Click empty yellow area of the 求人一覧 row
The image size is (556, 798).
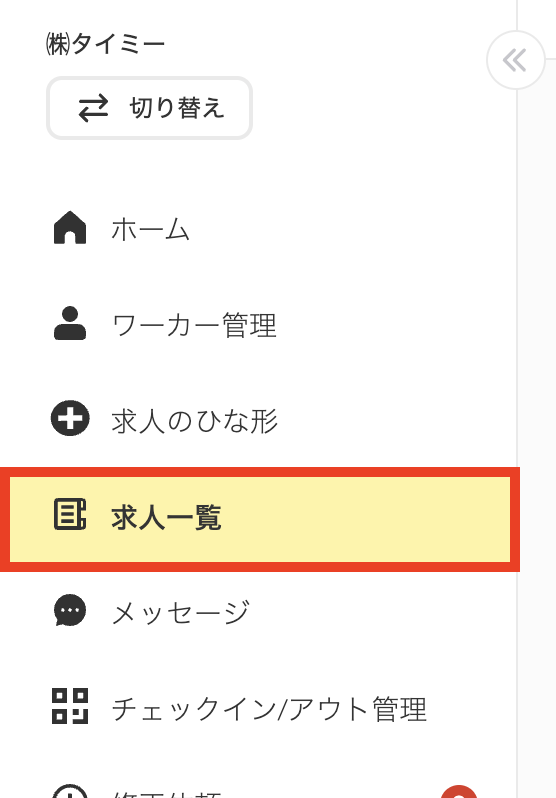[x=367, y=519]
